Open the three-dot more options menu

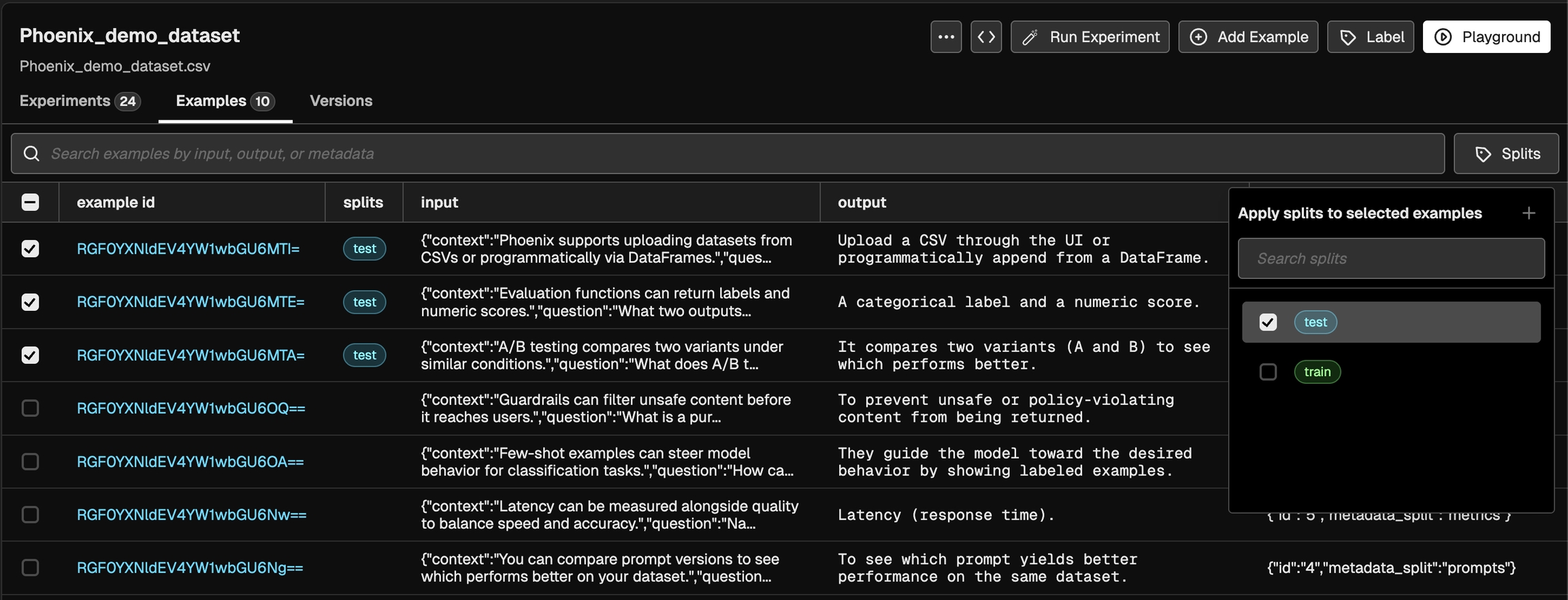click(946, 37)
